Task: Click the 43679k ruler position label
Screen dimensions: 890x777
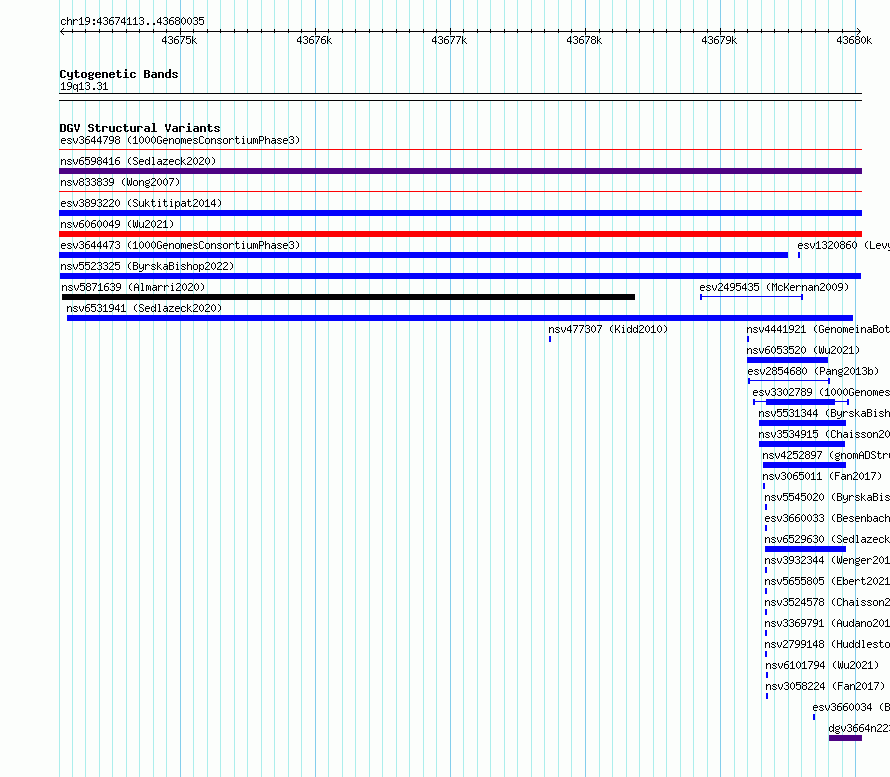Action: (x=719, y=40)
